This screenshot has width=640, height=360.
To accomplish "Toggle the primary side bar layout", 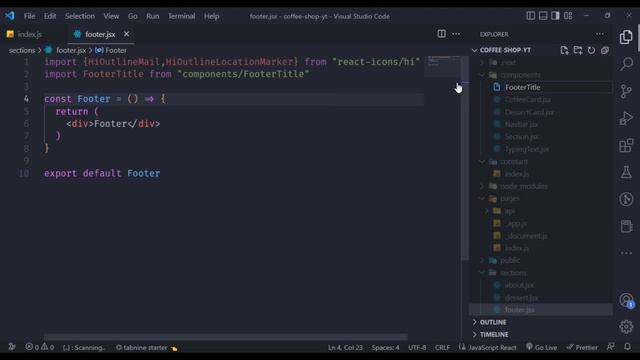I will [x=531, y=16].
